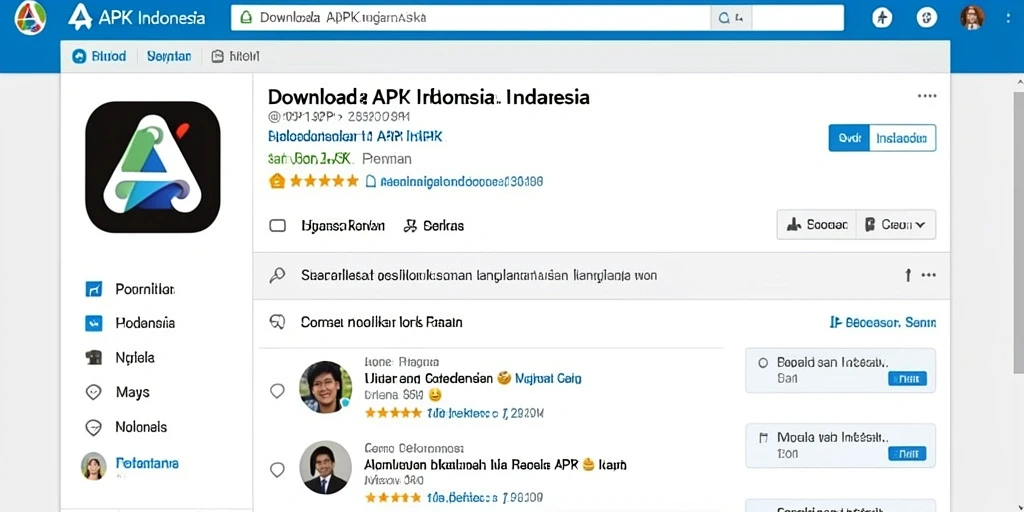Switch to the Blurod tab
The width and height of the screenshot is (1024, 512).
pos(99,57)
